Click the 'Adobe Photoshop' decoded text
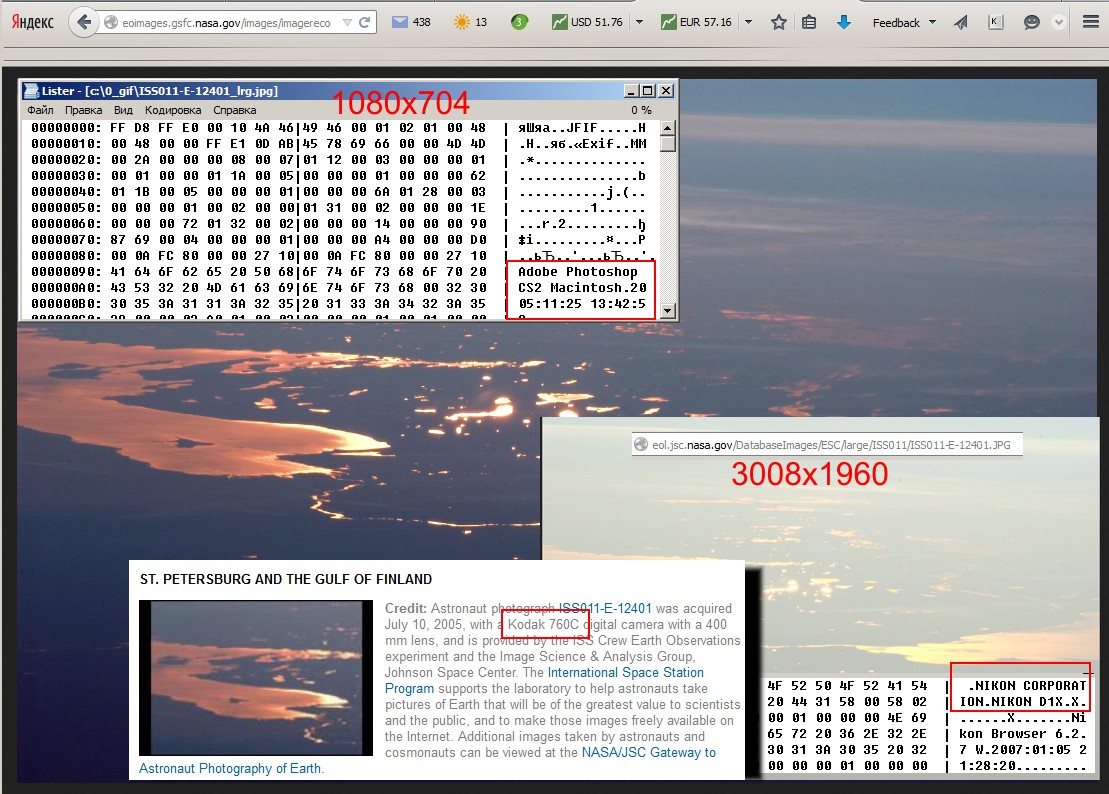Screen dimensions: 1109x794 [577, 272]
